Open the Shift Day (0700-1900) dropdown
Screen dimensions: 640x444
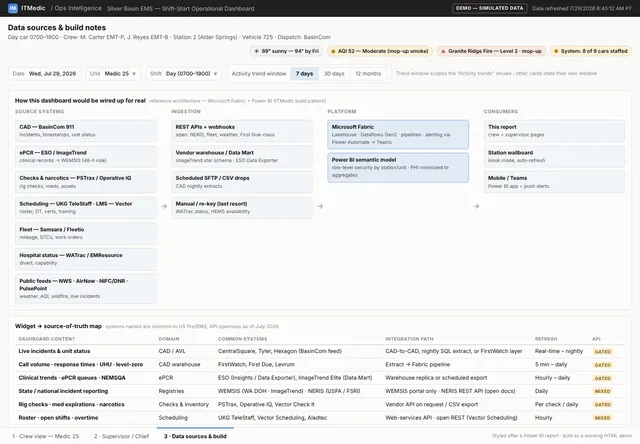tap(184, 74)
